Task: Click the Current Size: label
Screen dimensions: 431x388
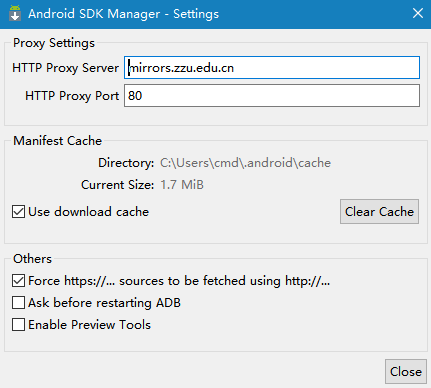Action: click(x=117, y=185)
